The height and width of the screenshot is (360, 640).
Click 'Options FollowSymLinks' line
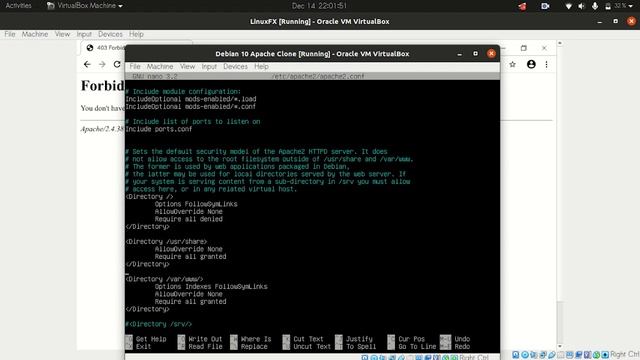pyautogui.click(x=196, y=204)
